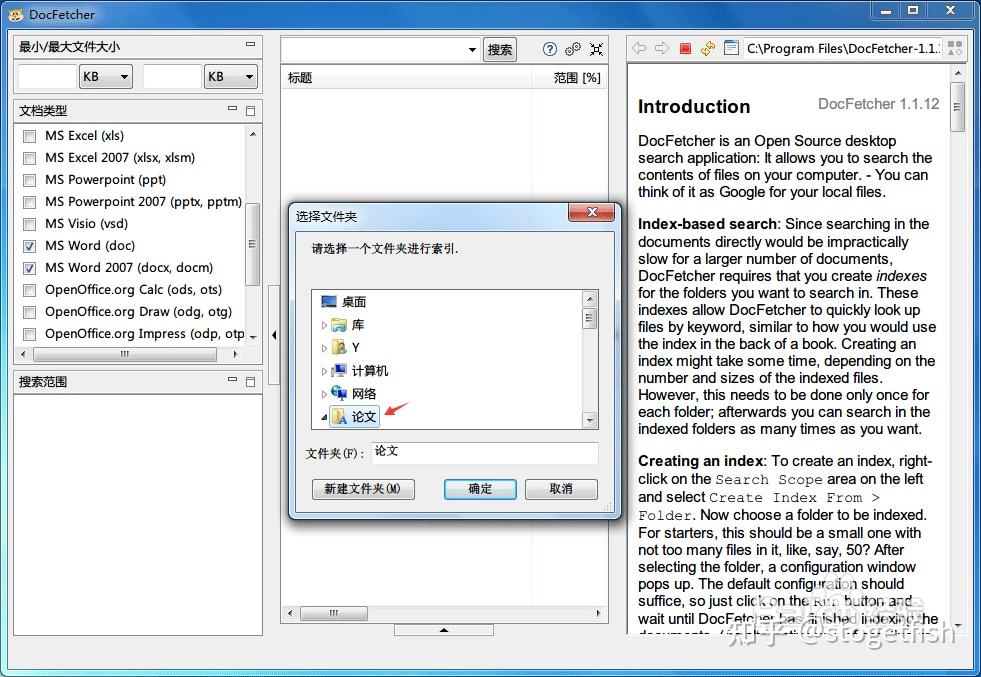
Task: Open the DocFetcher preferences gears icon
Action: pyautogui.click(x=572, y=49)
